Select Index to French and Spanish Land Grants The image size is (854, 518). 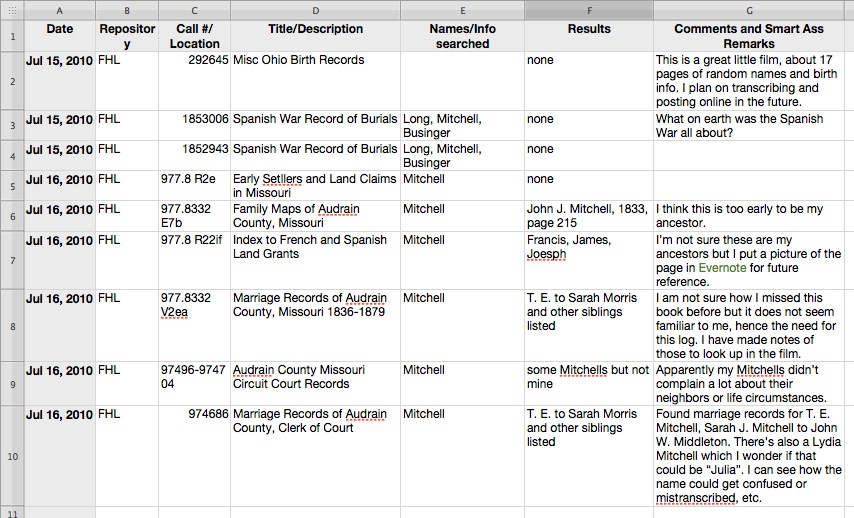pyautogui.click(x=310, y=247)
